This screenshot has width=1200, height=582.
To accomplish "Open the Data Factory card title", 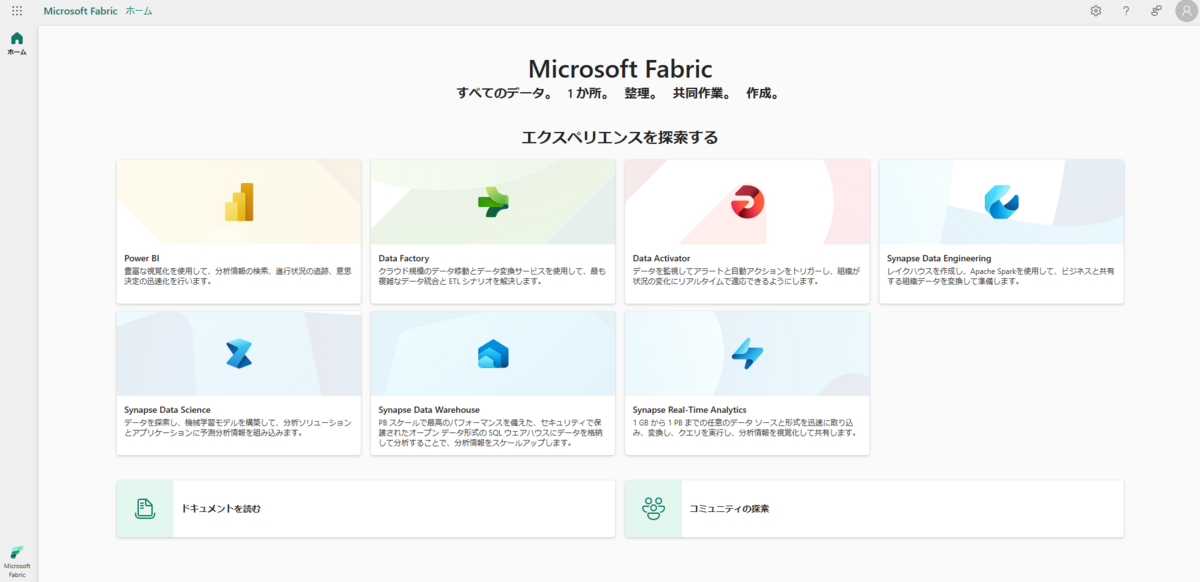I will point(403,258).
